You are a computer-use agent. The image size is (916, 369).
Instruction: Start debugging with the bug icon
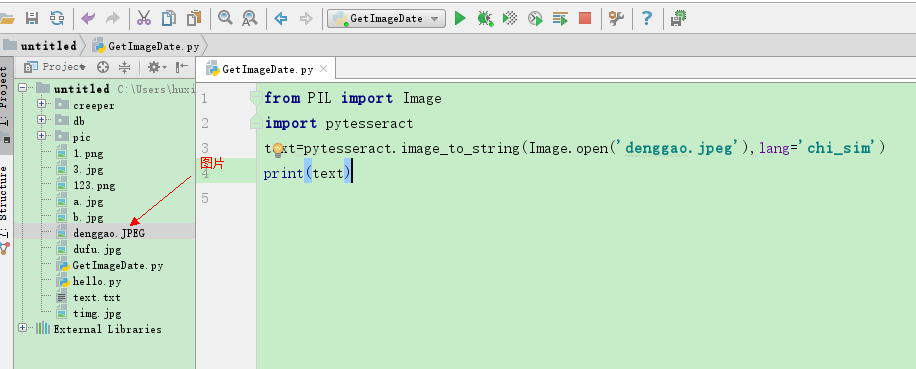click(485, 19)
